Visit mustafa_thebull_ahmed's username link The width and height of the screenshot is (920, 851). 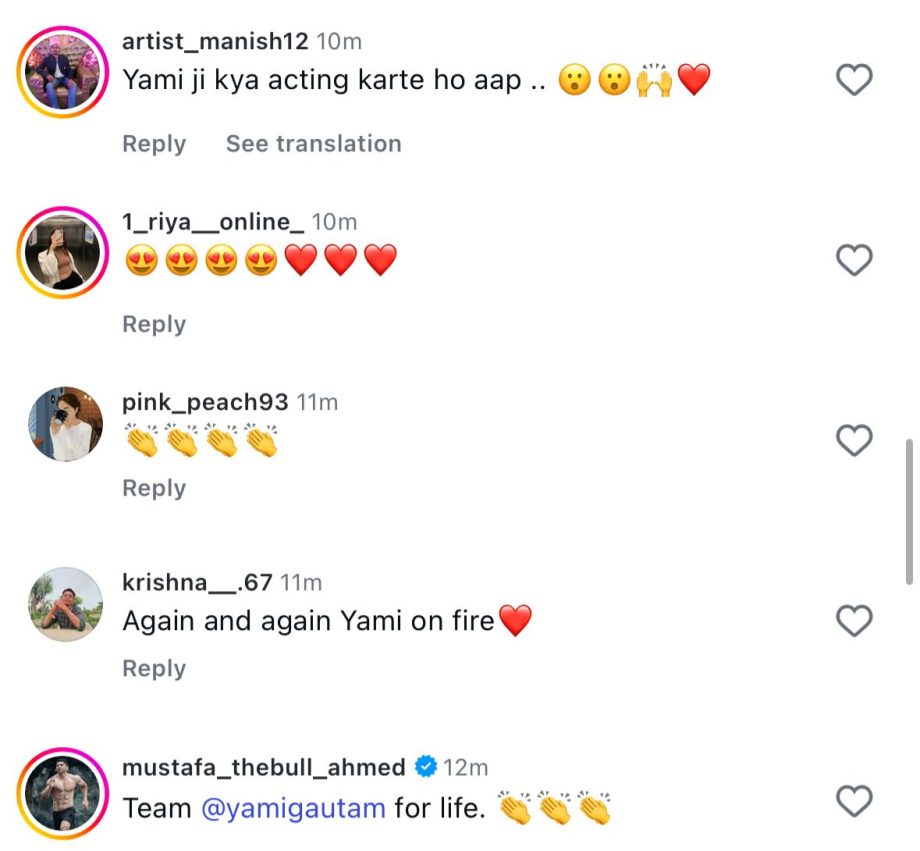[263, 767]
